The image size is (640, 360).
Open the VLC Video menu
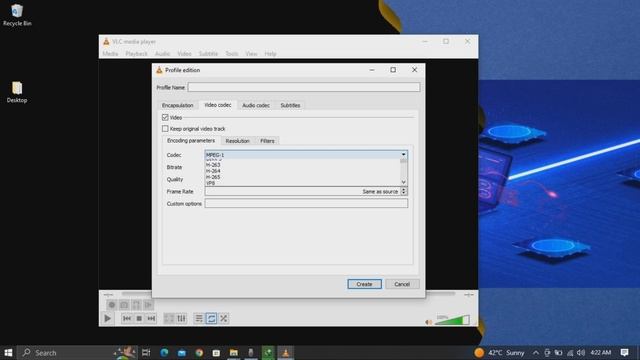pyautogui.click(x=184, y=53)
